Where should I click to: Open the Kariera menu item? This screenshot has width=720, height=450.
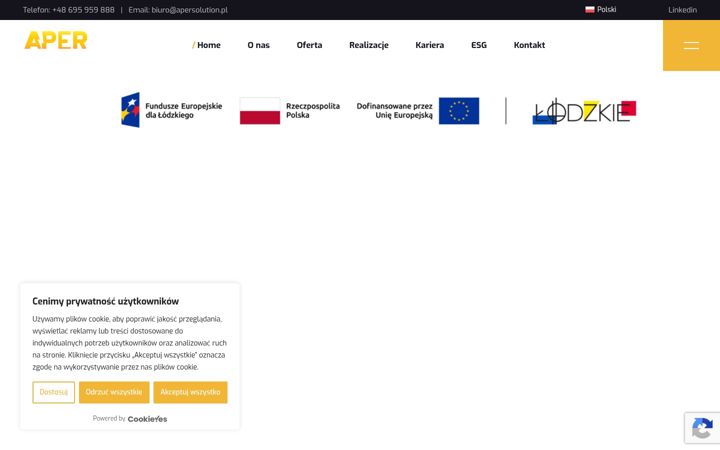tap(429, 45)
